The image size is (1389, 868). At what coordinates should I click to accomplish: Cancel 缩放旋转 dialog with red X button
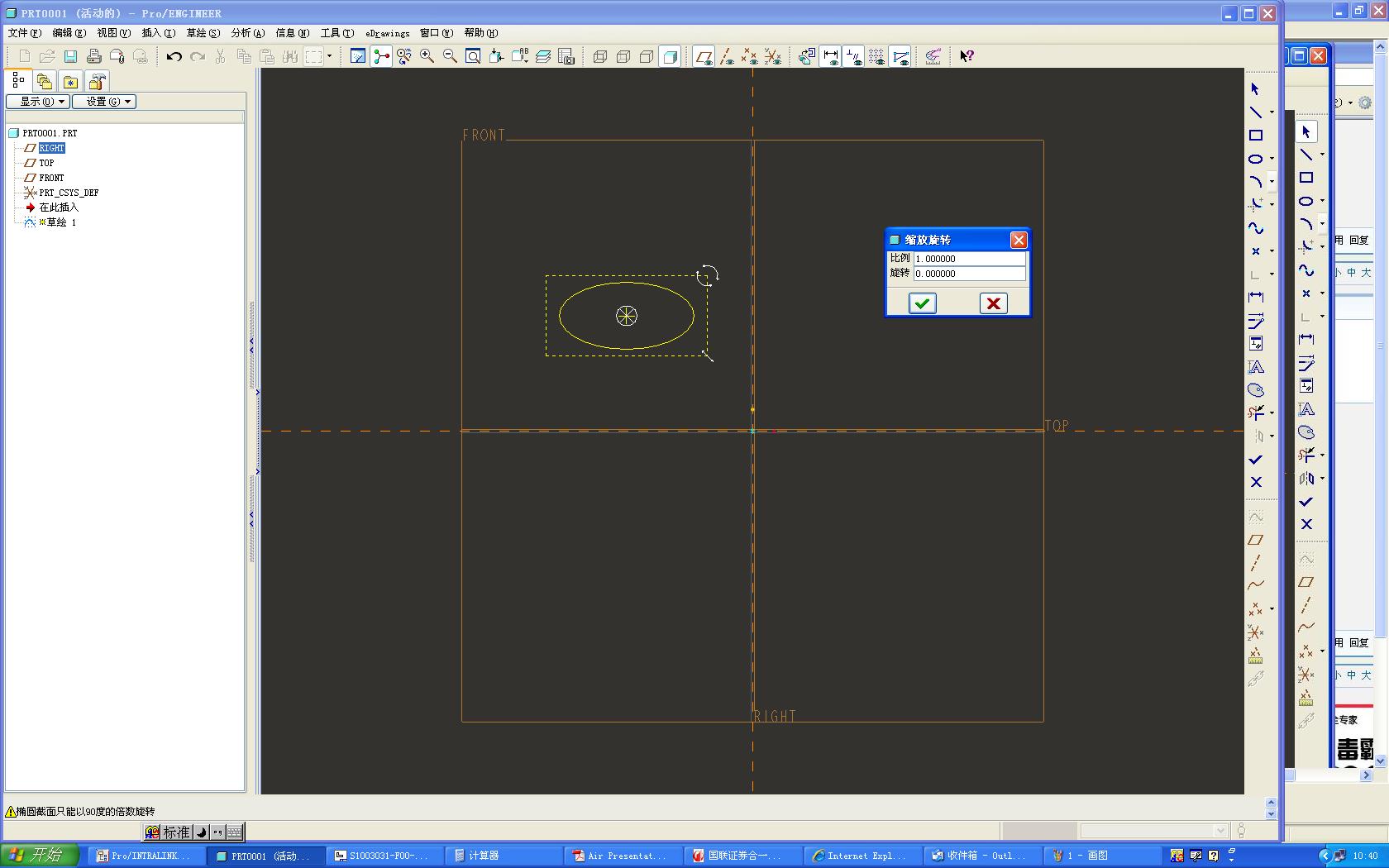coord(993,303)
